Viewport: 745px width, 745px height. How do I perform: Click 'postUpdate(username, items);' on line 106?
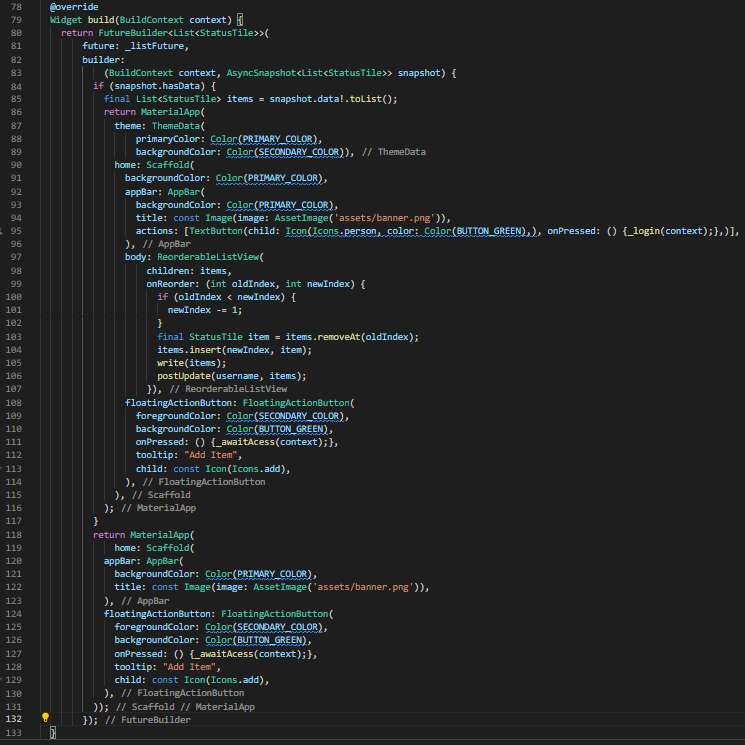click(x=231, y=376)
